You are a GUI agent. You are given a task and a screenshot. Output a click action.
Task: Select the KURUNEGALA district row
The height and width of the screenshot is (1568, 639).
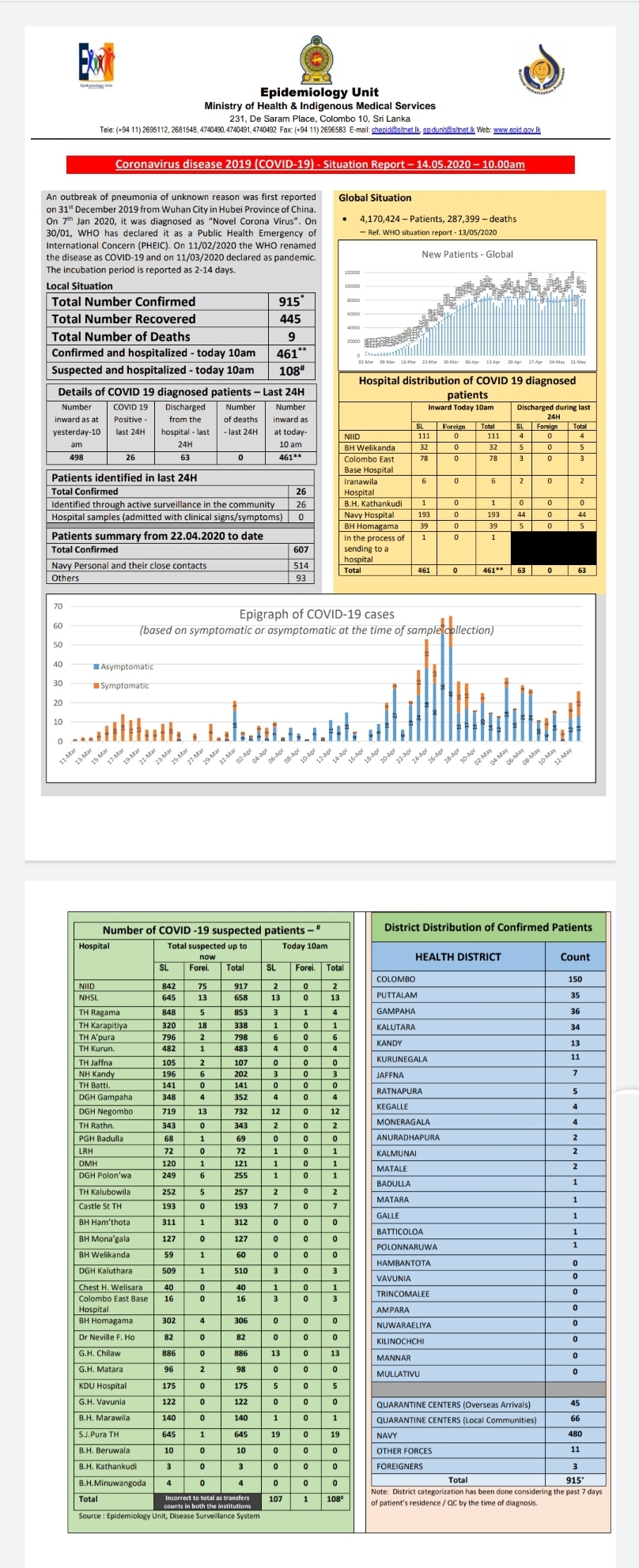[488, 1058]
